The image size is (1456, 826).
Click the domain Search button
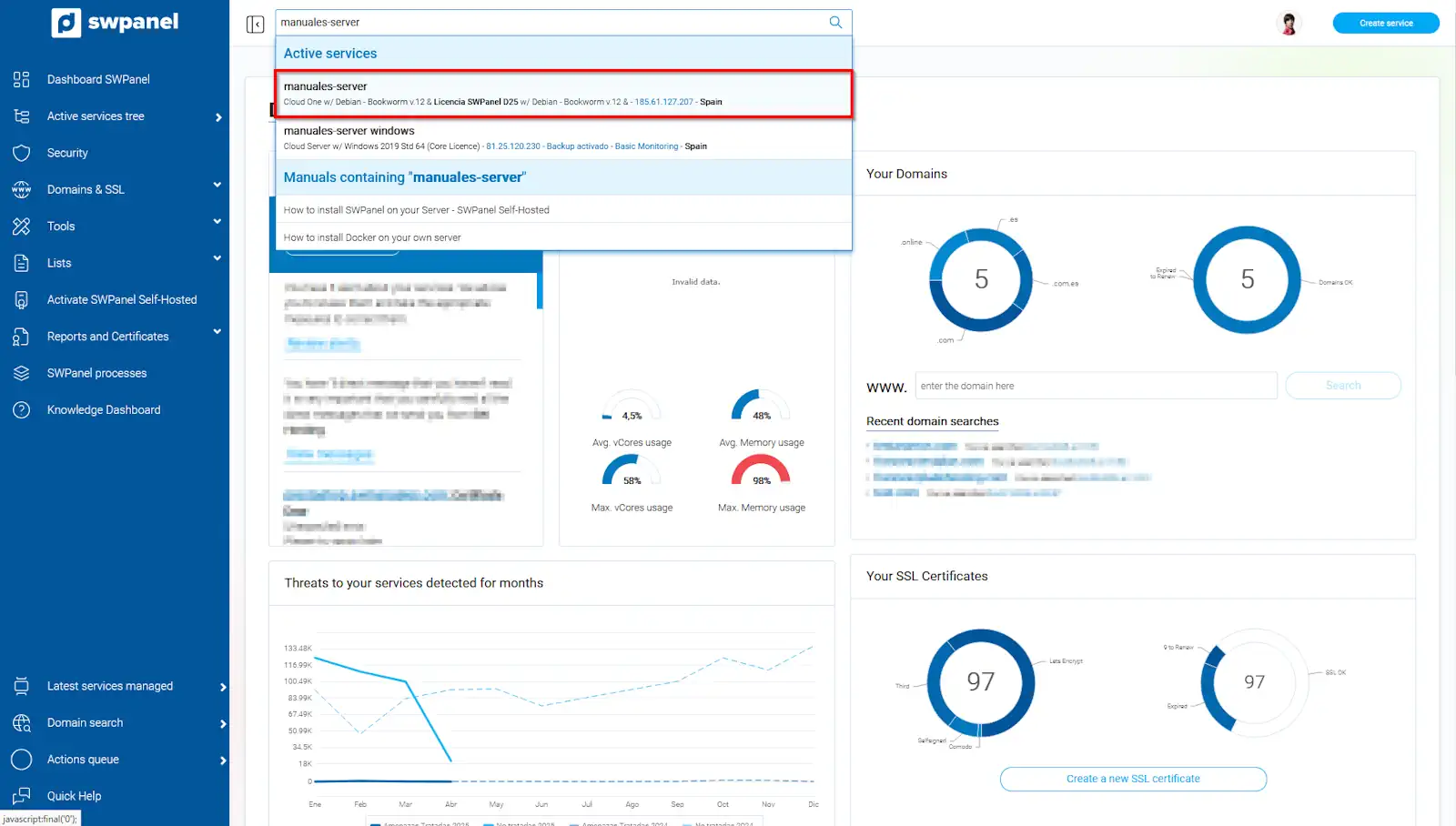point(1343,386)
